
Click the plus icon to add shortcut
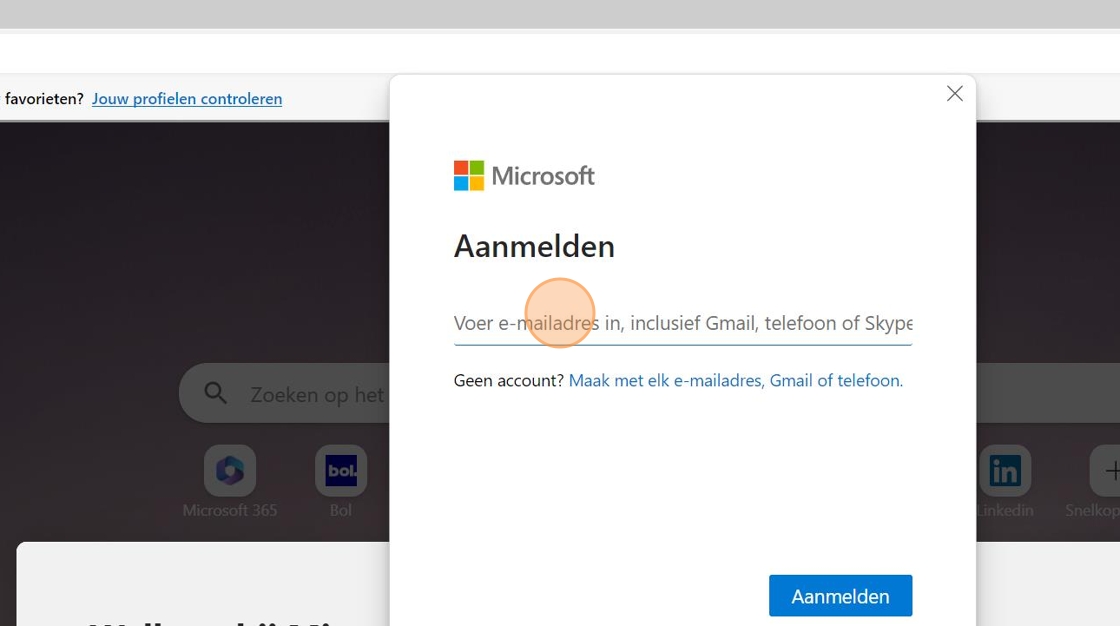click(x=1110, y=470)
